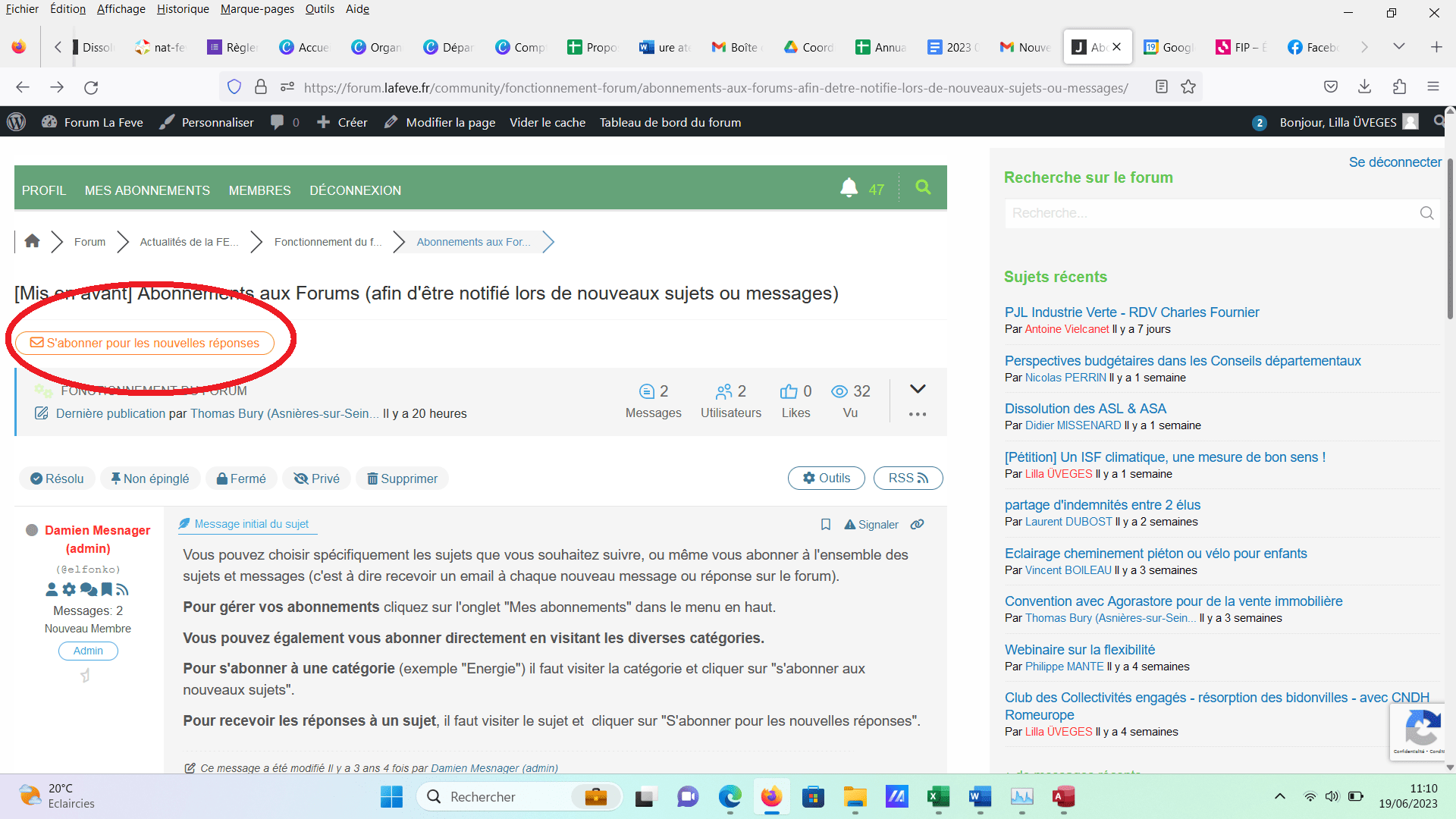Open Dissolution des ASL & ASA topic

click(x=1085, y=409)
